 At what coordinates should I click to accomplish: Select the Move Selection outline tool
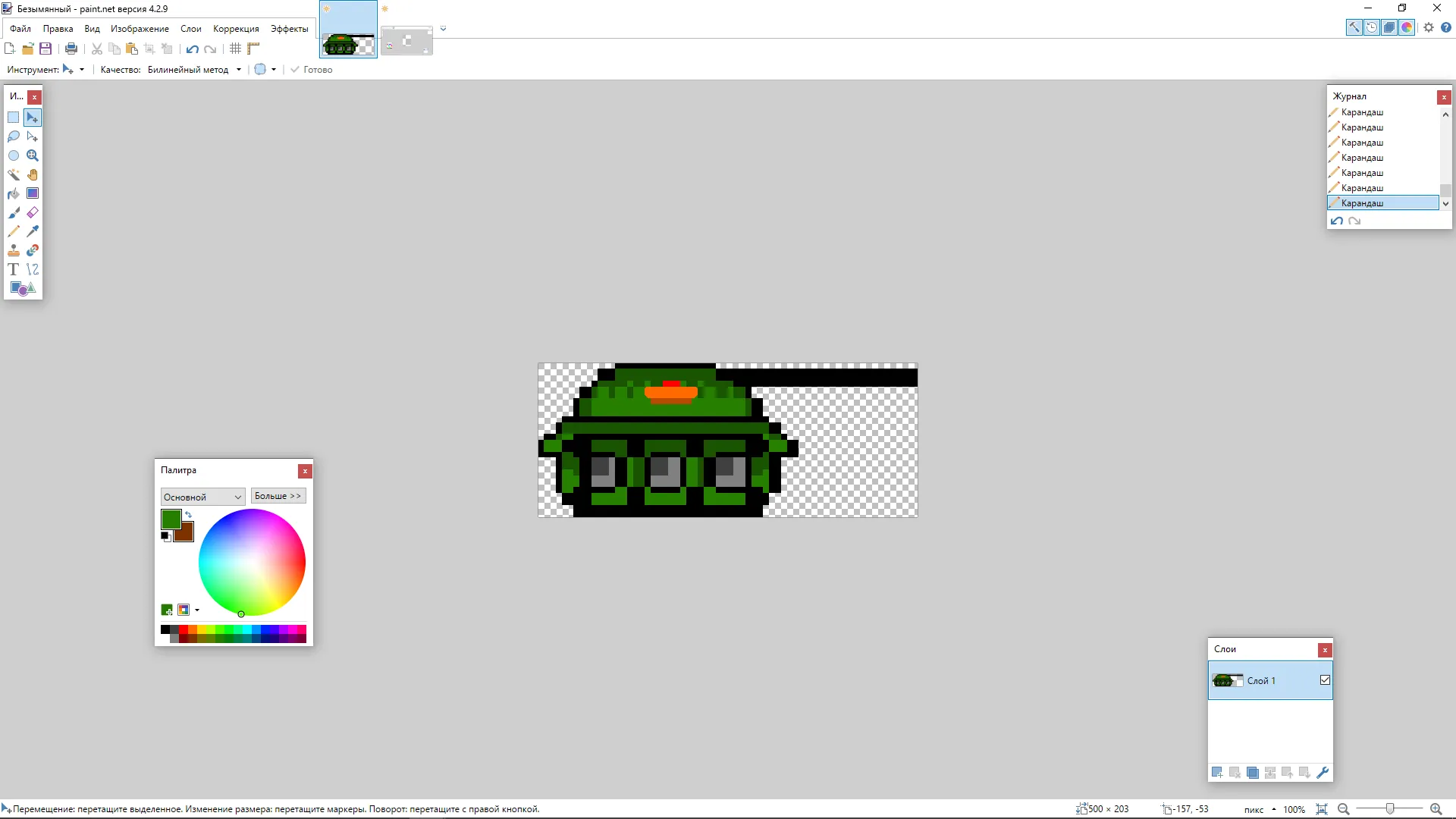coord(33,136)
